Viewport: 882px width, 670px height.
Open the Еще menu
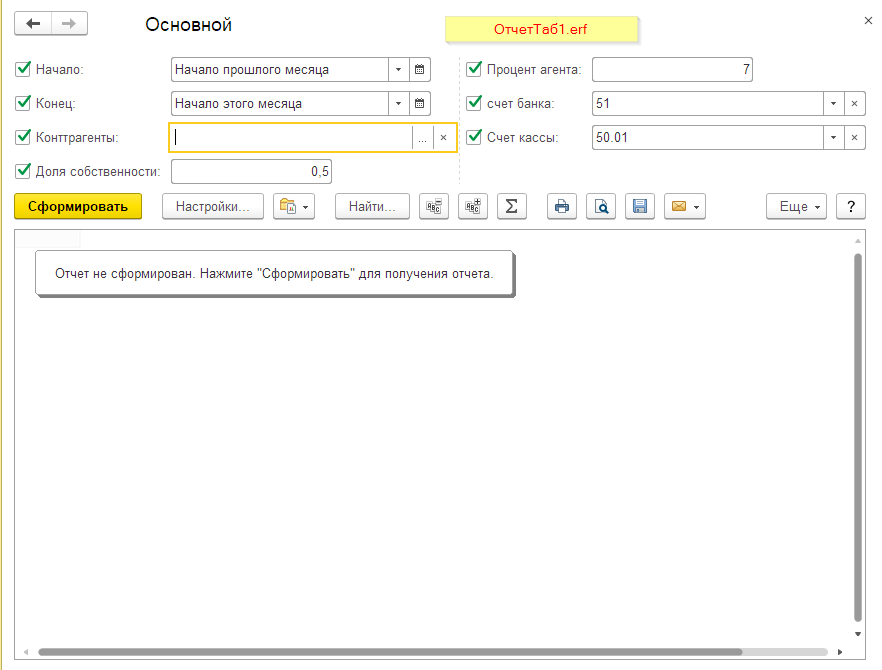pyautogui.click(x=797, y=206)
